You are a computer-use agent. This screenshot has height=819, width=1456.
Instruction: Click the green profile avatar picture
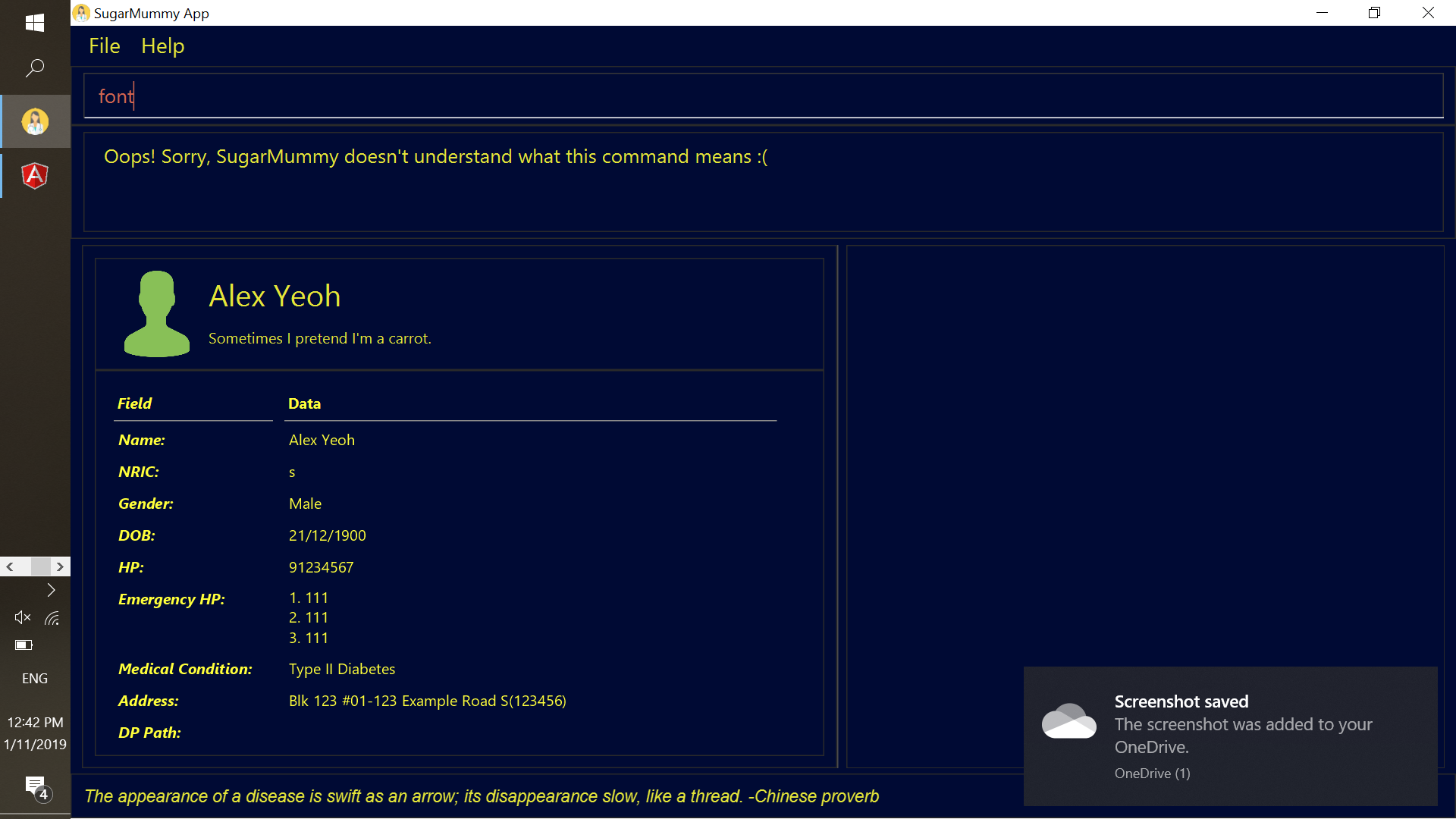(x=157, y=313)
